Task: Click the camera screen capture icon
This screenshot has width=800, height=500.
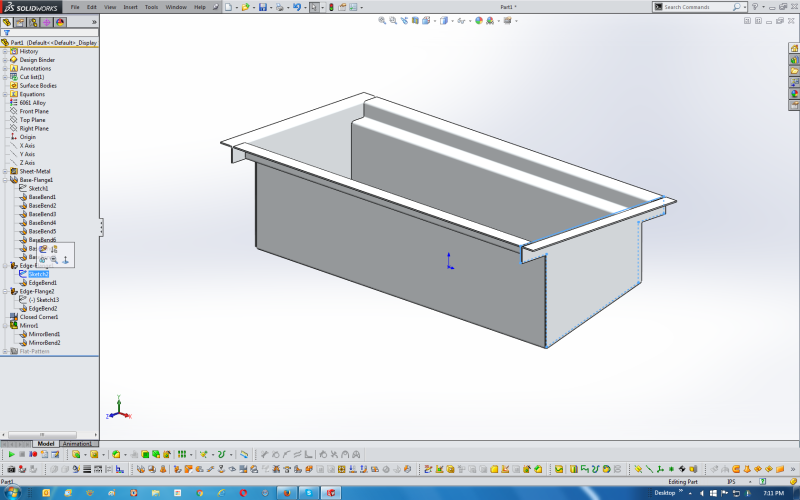Action: [11, 469]
